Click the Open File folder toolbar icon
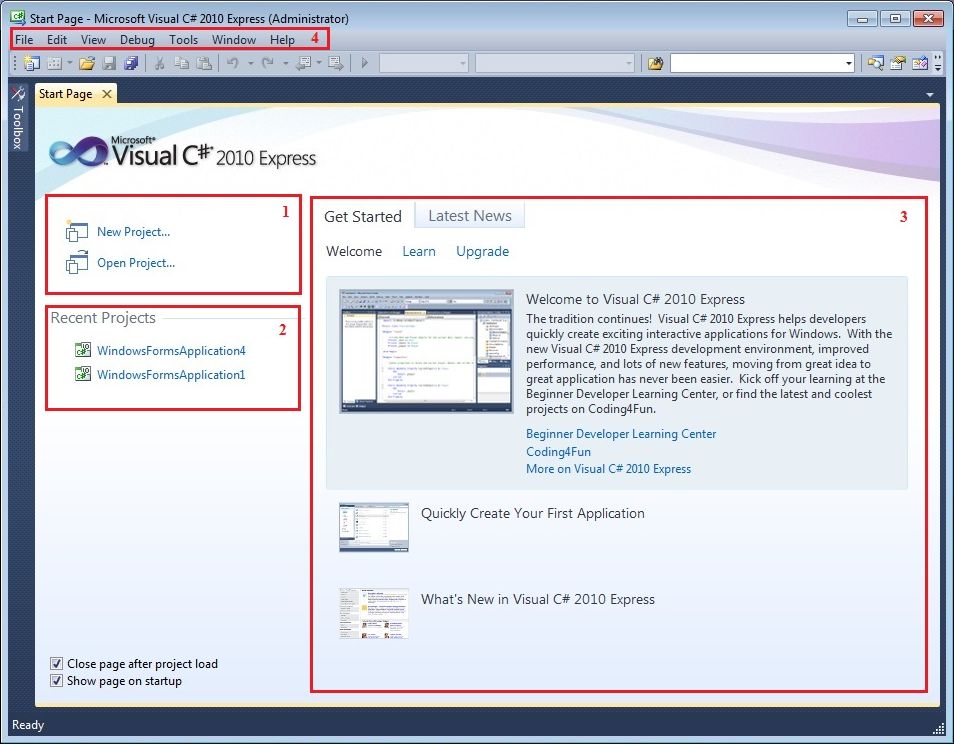 point(86,64)
